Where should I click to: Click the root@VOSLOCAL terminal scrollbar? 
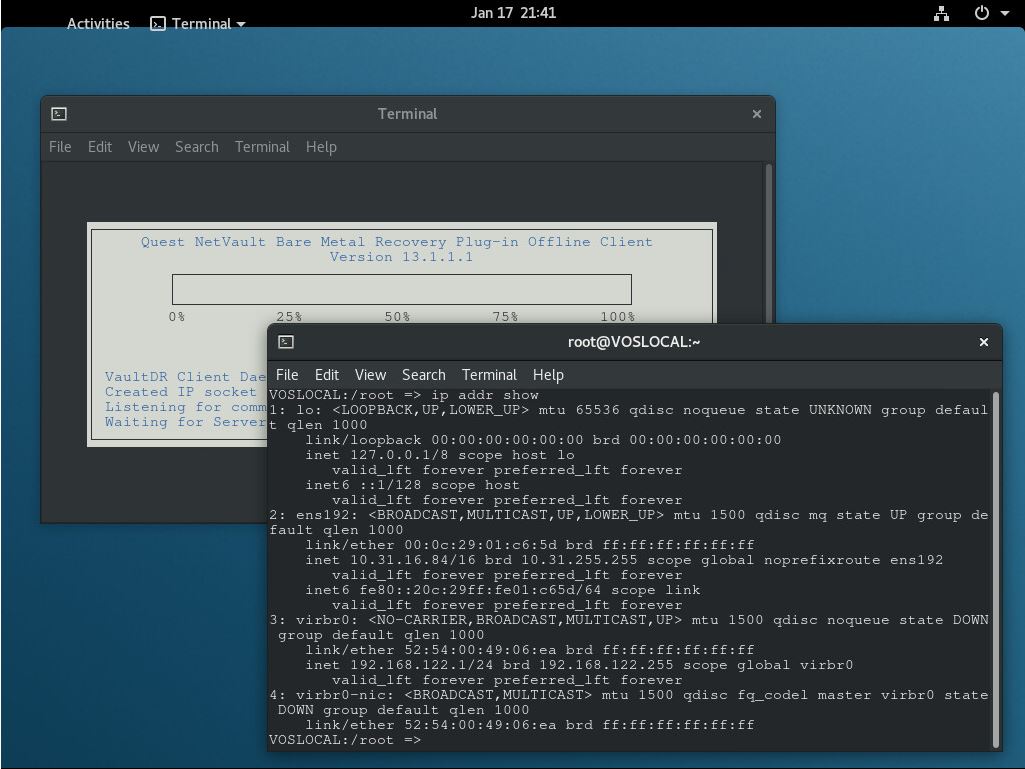point(996,569)
